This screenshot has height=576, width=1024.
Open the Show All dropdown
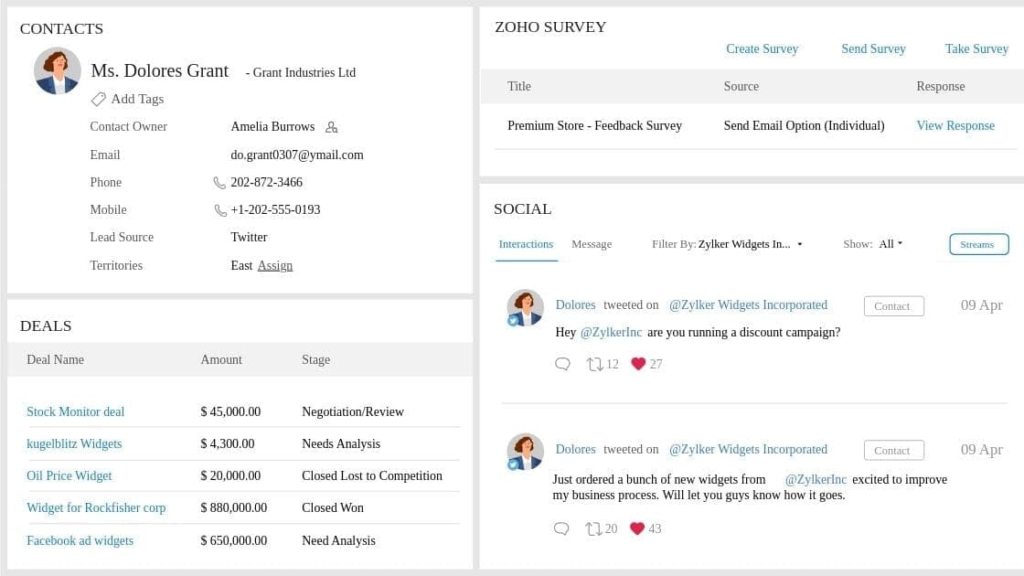point(888,244)
